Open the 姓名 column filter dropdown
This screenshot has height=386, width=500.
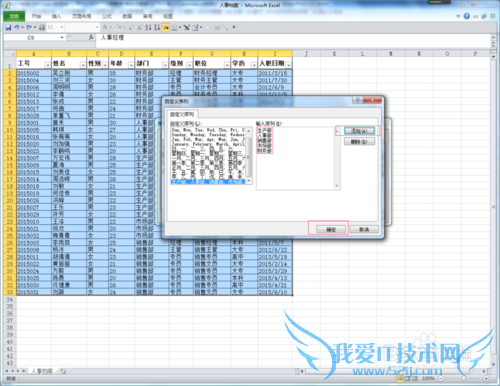pyautogui.click(x=83, y=65)
